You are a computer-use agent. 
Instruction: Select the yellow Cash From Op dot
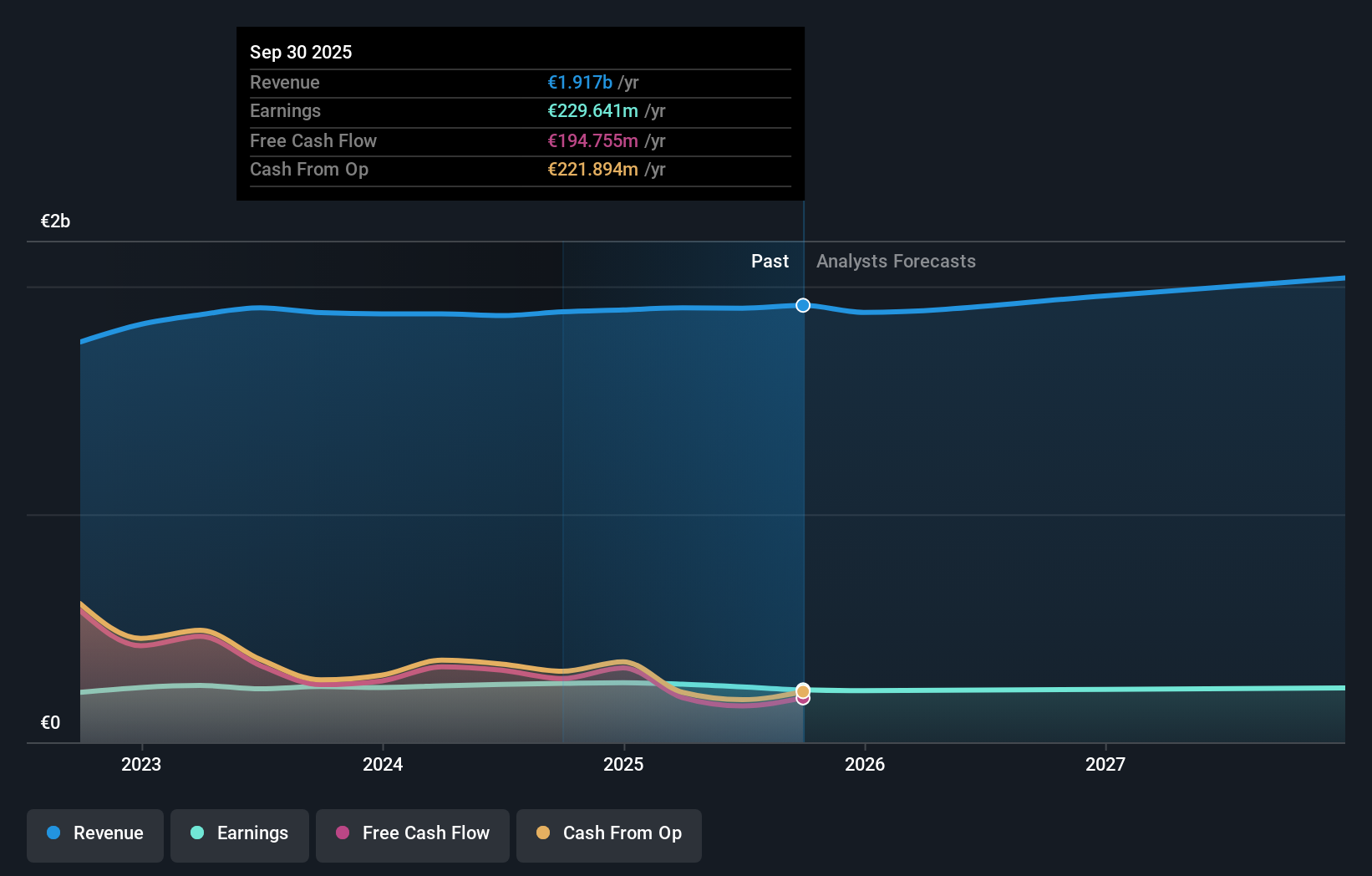coord(543,833)
